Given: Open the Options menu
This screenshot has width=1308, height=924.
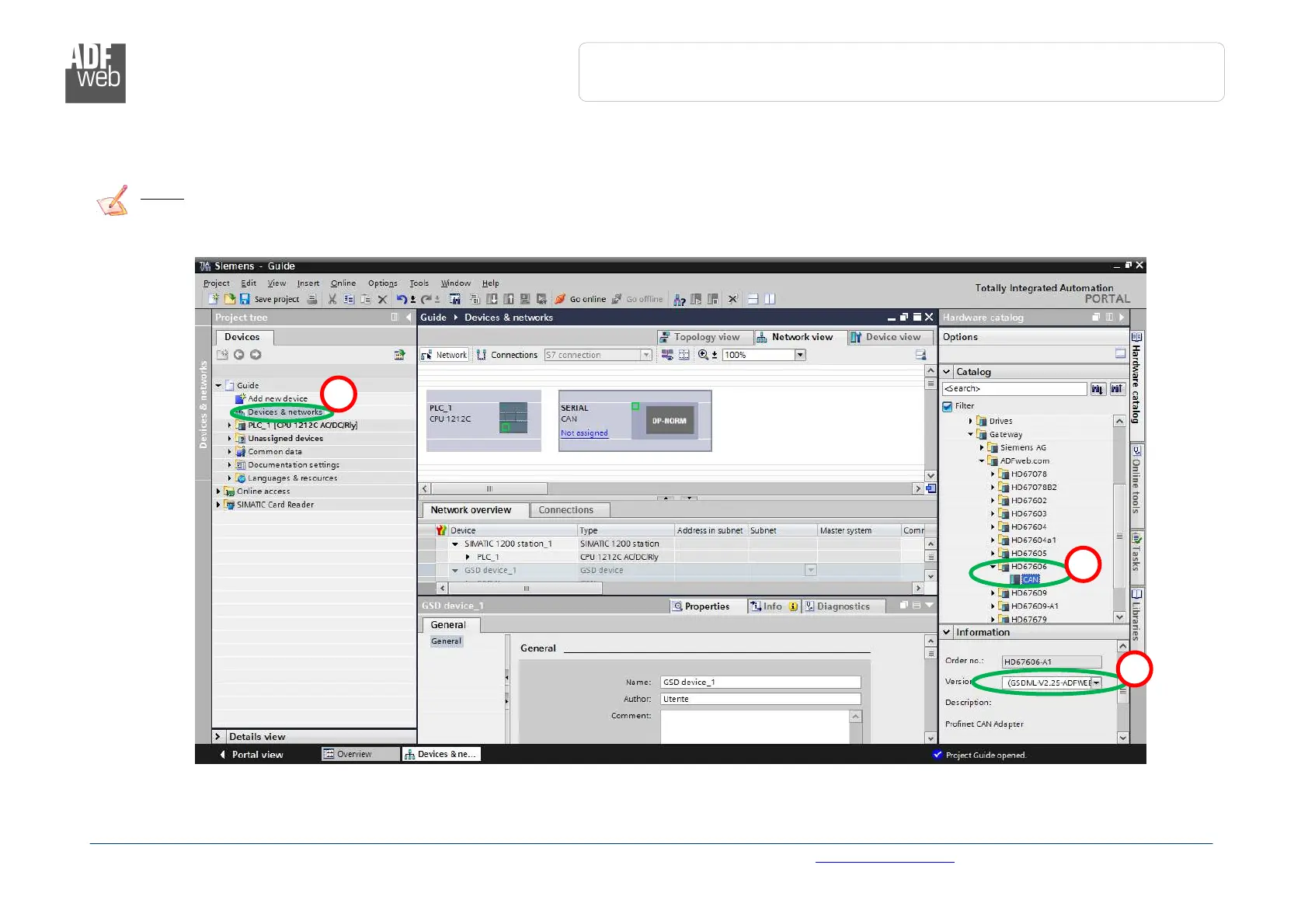Looking at the screenshot, I should tap(383, 283).
